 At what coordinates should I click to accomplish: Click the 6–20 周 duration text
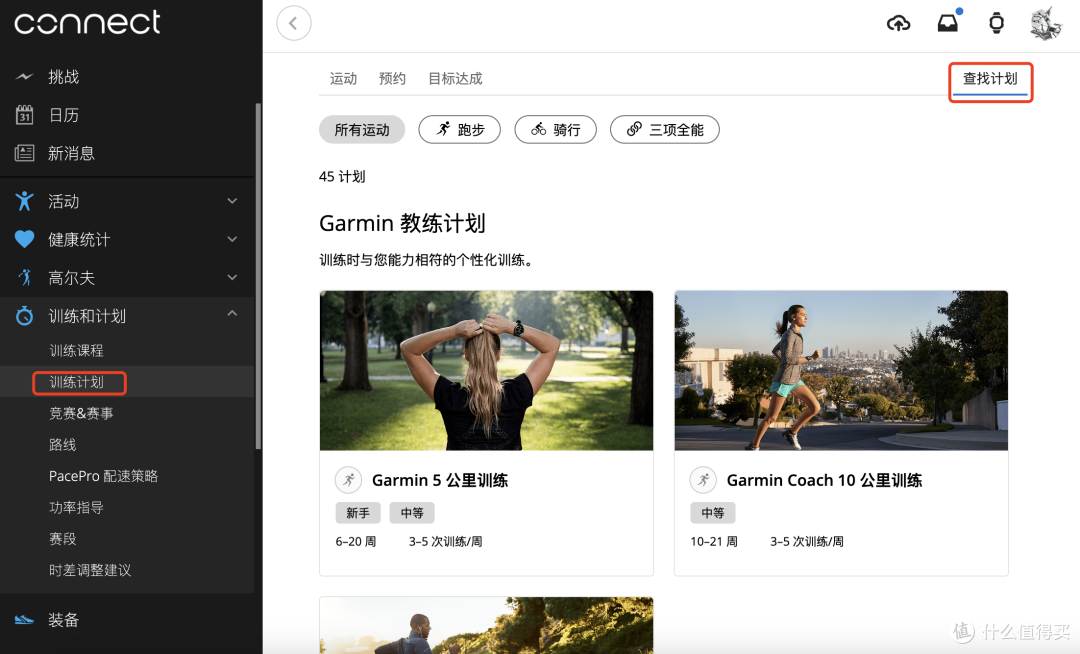point(355,541)
